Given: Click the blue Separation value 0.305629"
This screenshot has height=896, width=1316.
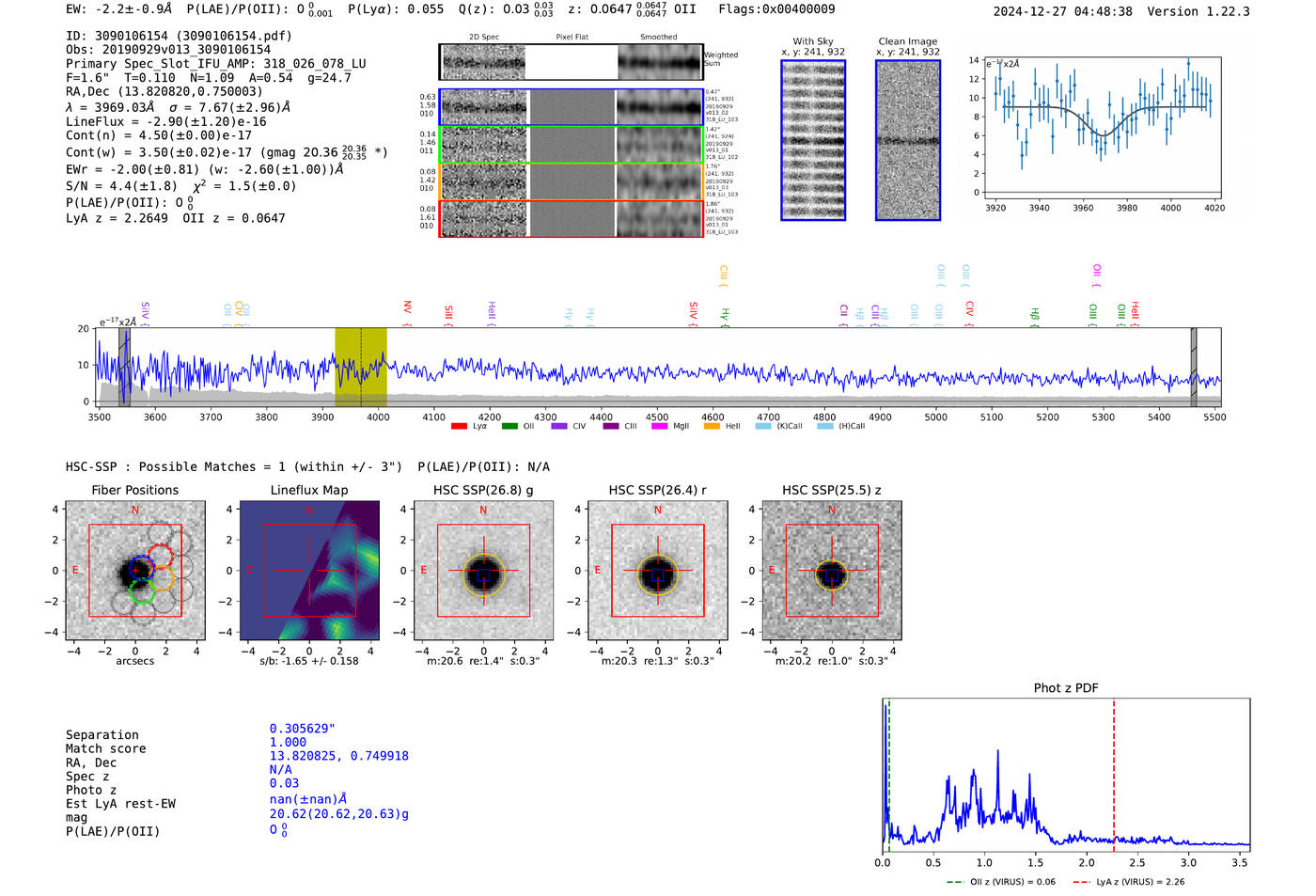Looking at the screenshot, I should [303, 729].
